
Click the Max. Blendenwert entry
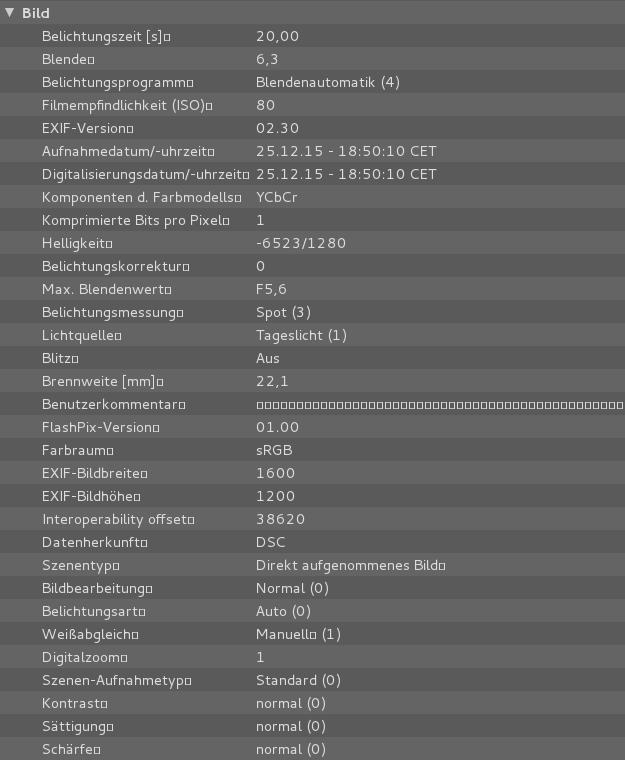pos(106,289)
